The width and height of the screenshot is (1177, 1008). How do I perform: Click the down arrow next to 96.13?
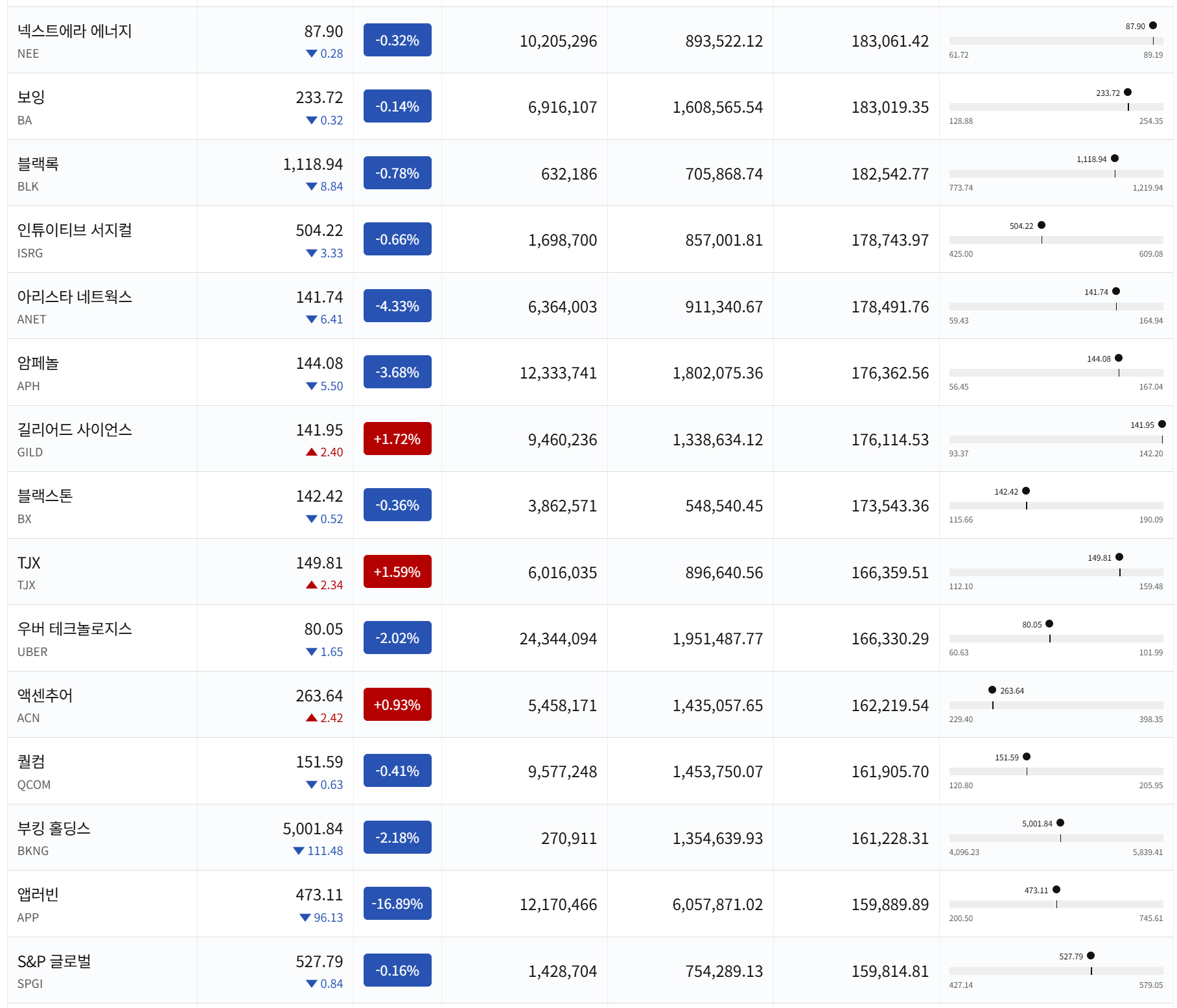pyautogui.click(x=305, y=917)
